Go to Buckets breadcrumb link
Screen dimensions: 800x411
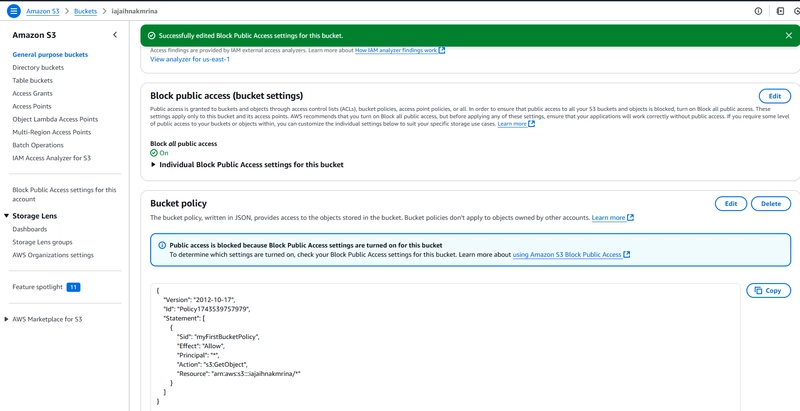(85, 11)
